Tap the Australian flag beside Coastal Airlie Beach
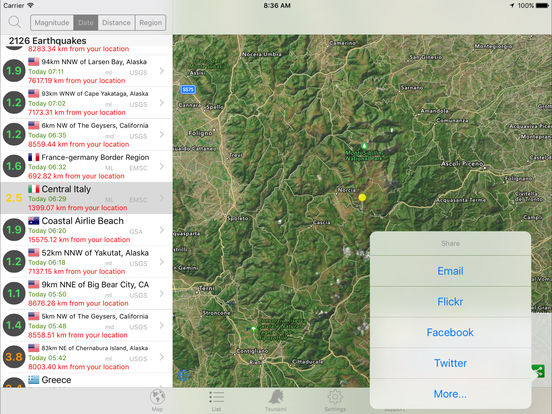This screenshot has height=414, width=552. pos(33,221)
